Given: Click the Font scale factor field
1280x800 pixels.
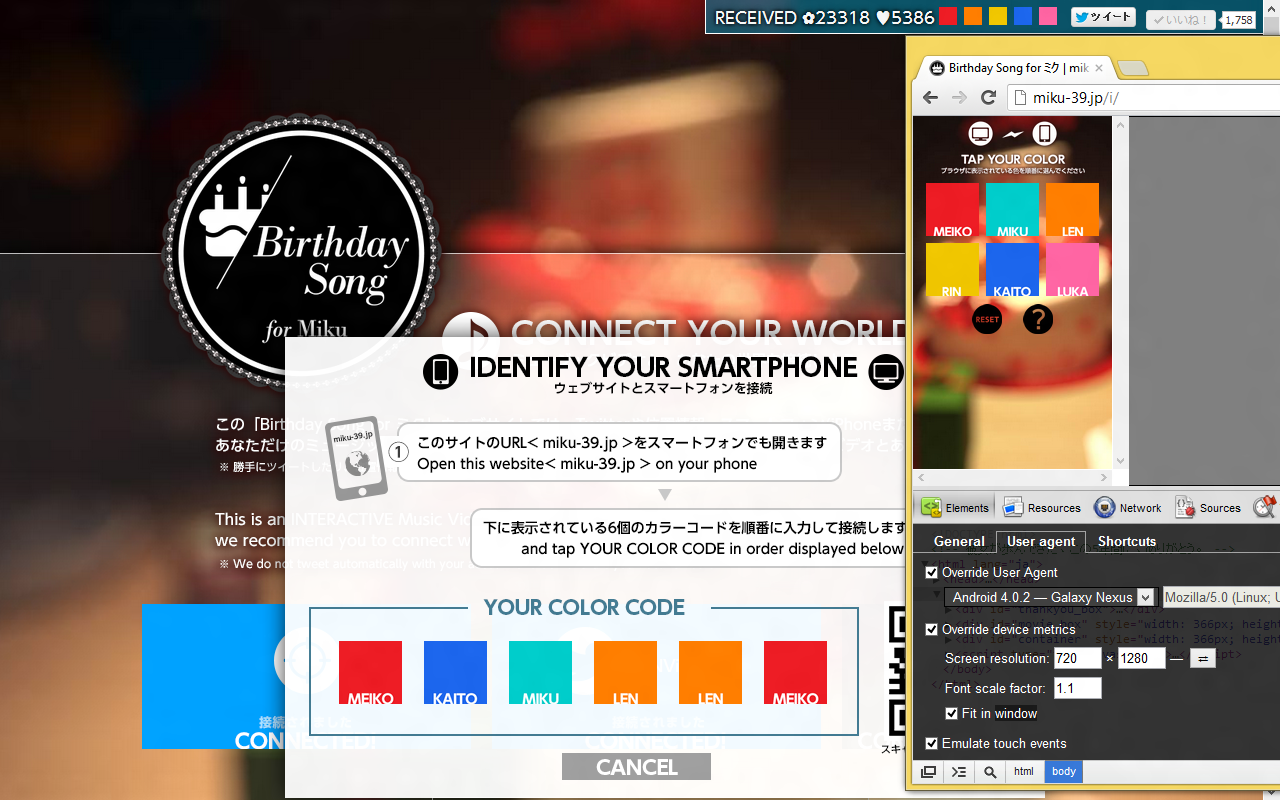Looking at the screenshot, I should pos(1077,688).
